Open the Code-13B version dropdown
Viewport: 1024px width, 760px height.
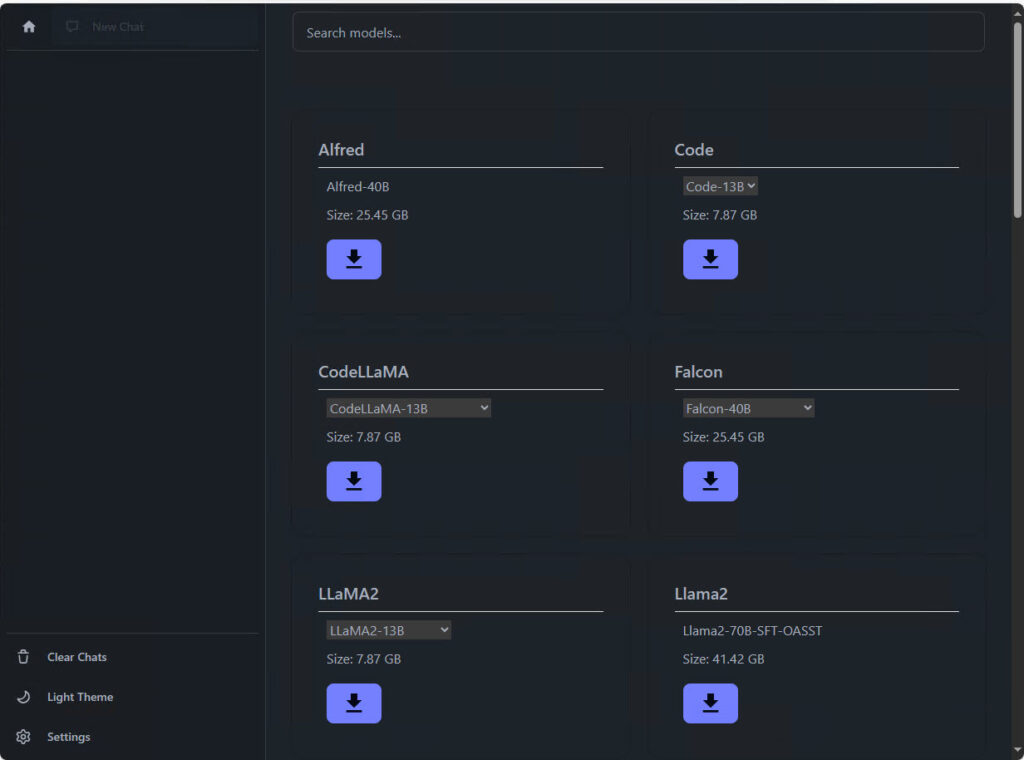click(x=720, y=186)
